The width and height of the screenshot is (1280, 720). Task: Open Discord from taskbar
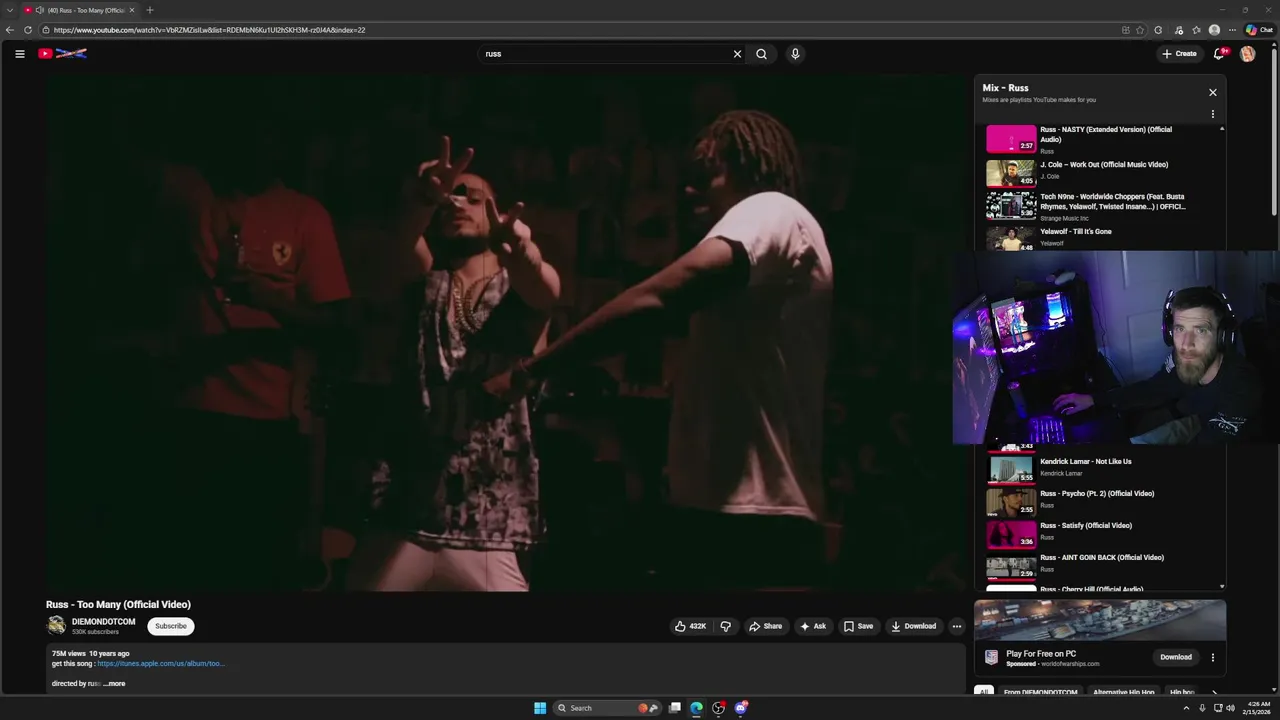[x=740, y=708]
